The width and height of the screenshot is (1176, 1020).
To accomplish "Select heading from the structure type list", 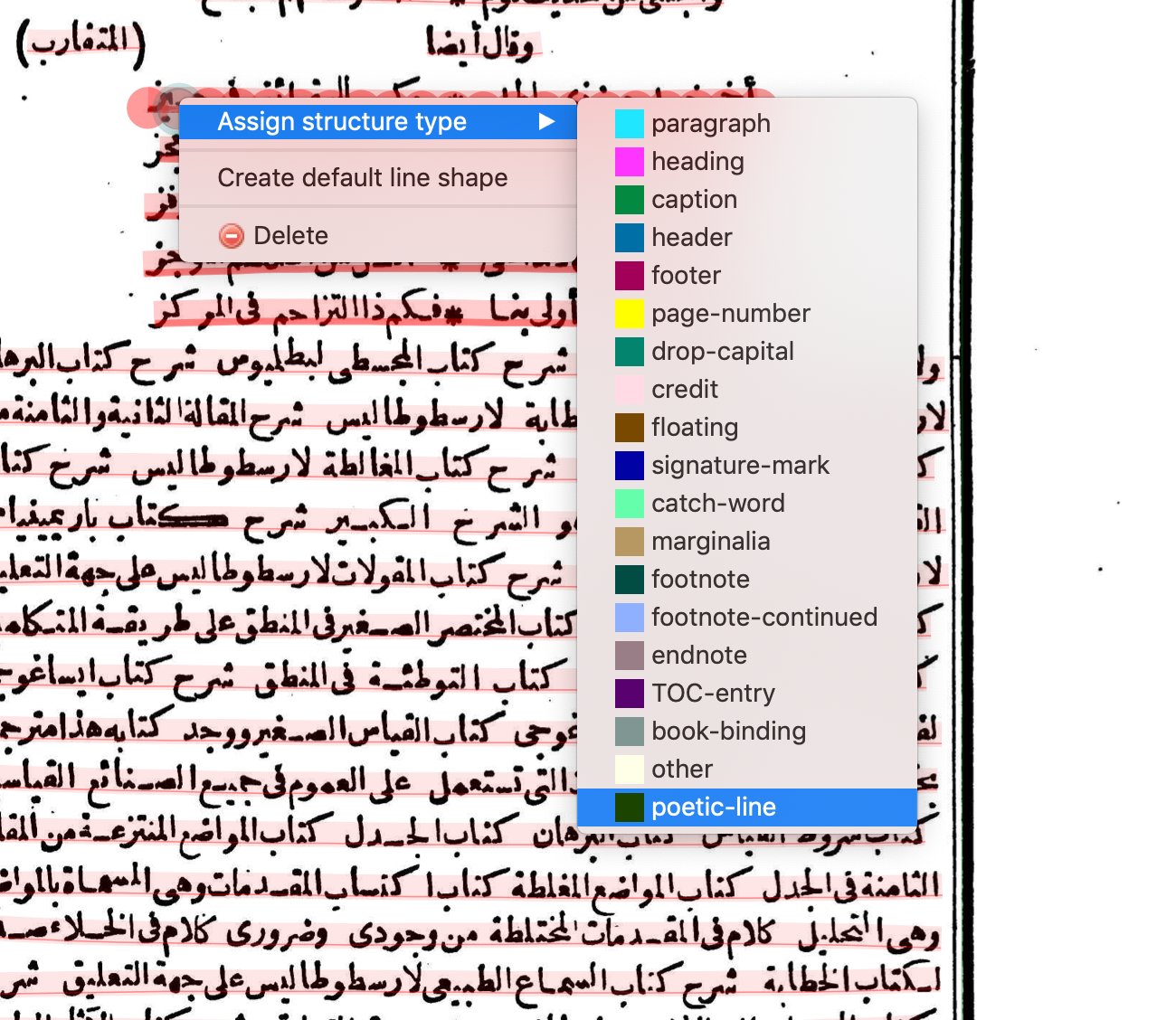I will (697, 161).
